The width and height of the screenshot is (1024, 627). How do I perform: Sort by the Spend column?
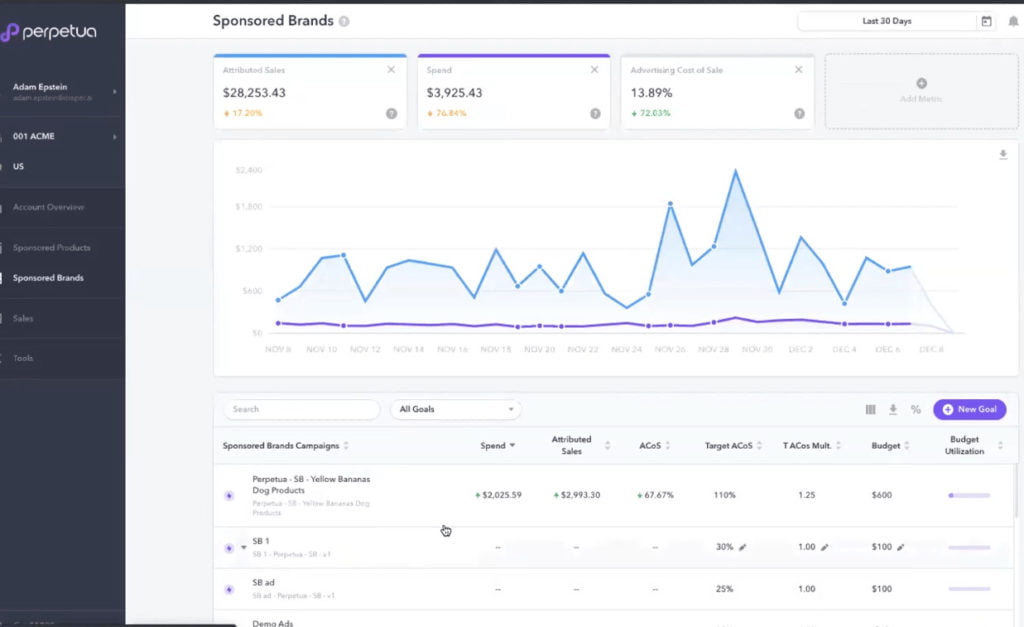(498, 445)
